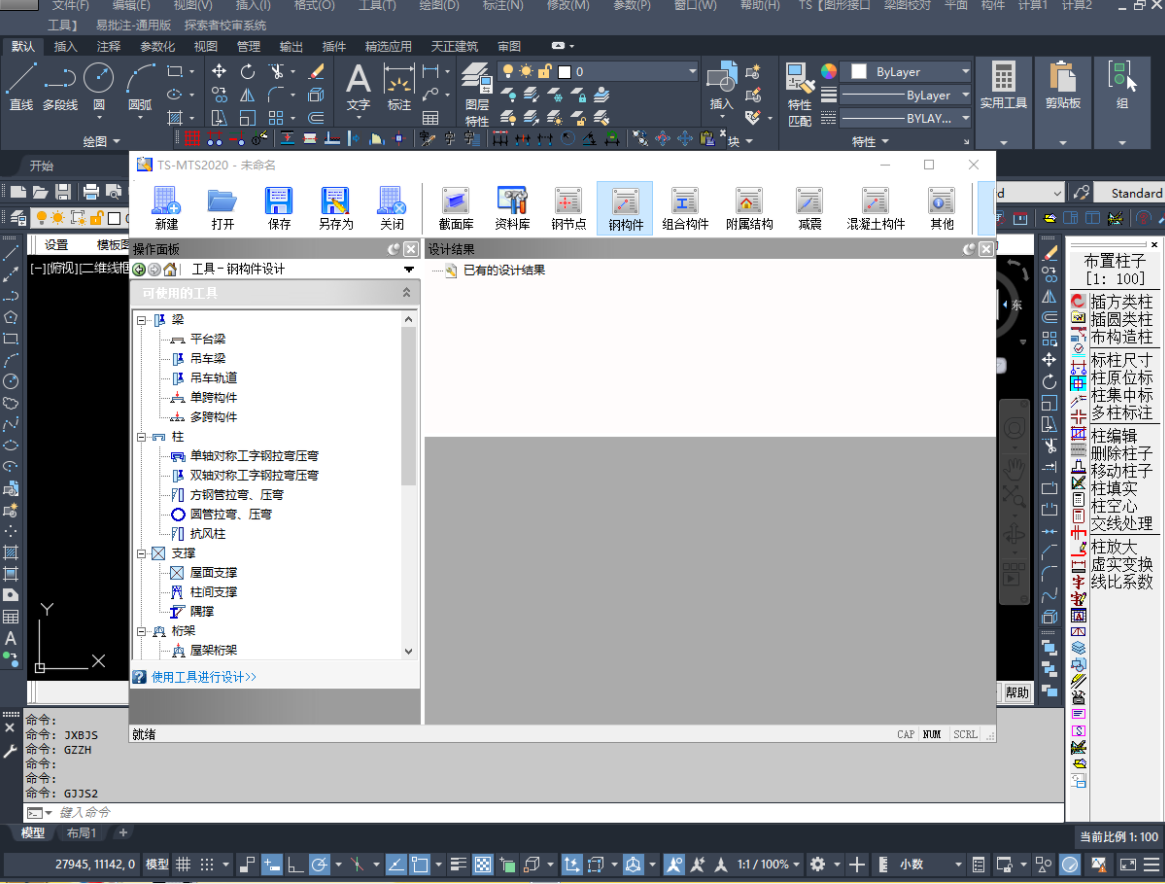Viewport: 1165px width, 884px height.
Task: Toggle 模型 space button in status bar
Action: 157,864
